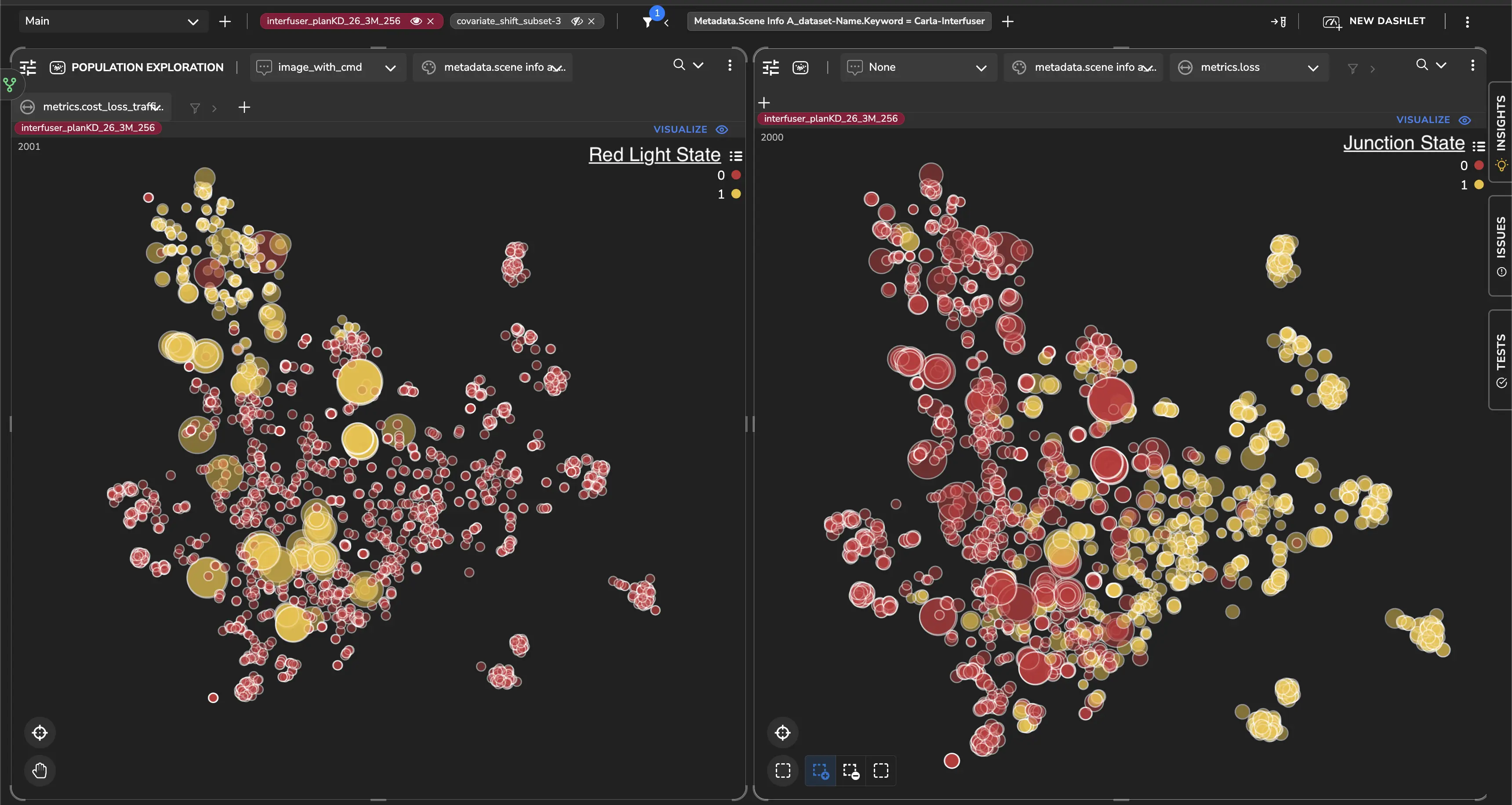1512x805 pixels.
Task: Open the INSIGHTS side tab
Action: tap(1500, 131)
